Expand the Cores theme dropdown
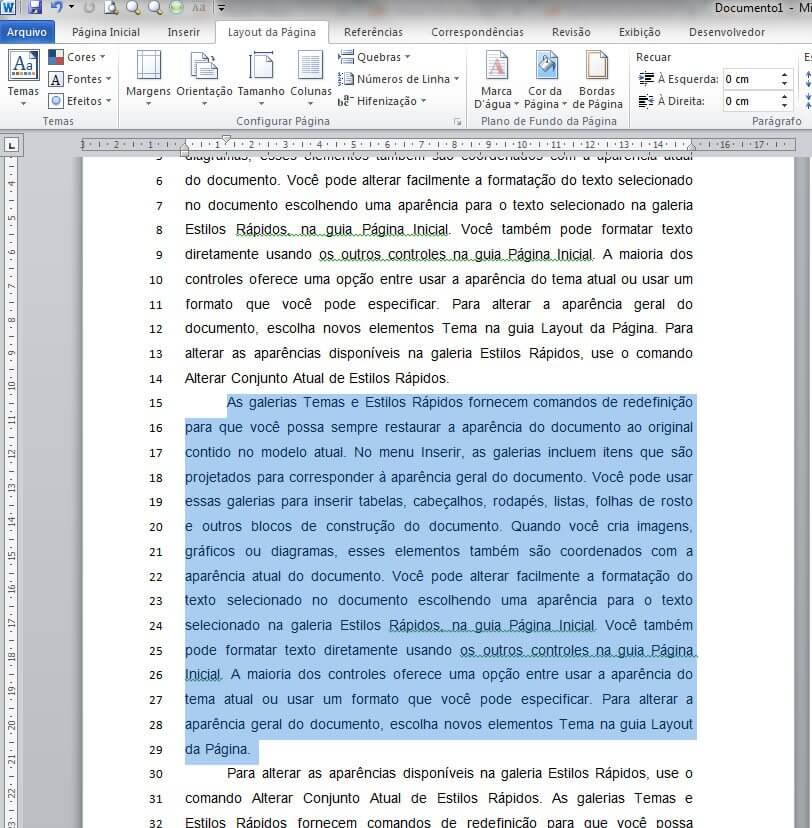 point(78,58)
